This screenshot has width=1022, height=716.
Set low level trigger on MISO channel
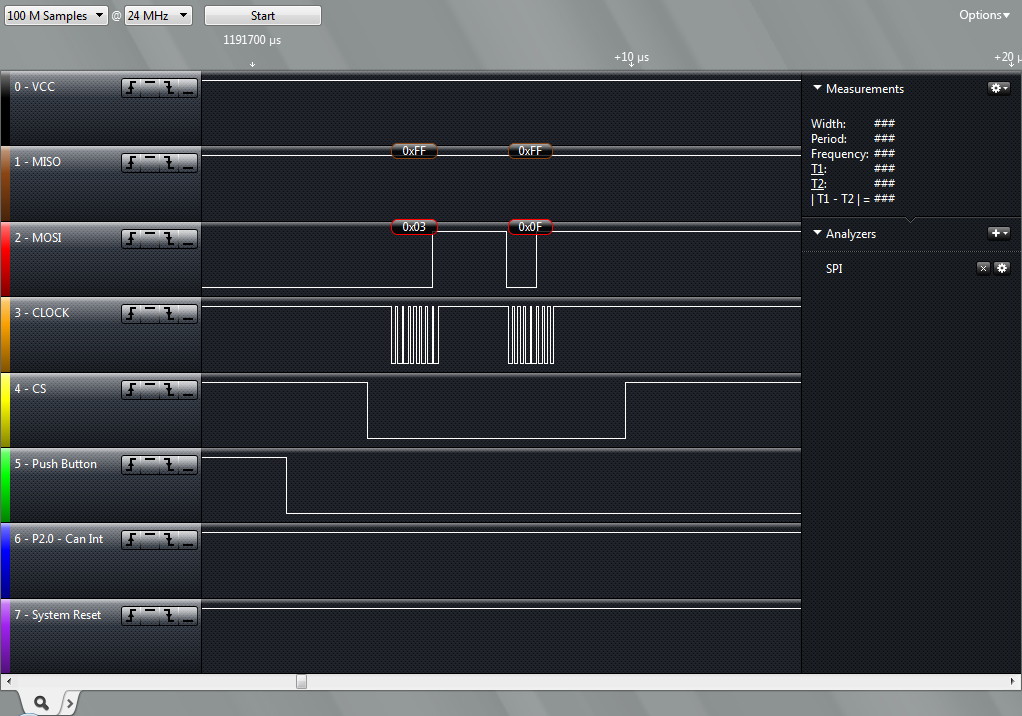tap(188, 163)
